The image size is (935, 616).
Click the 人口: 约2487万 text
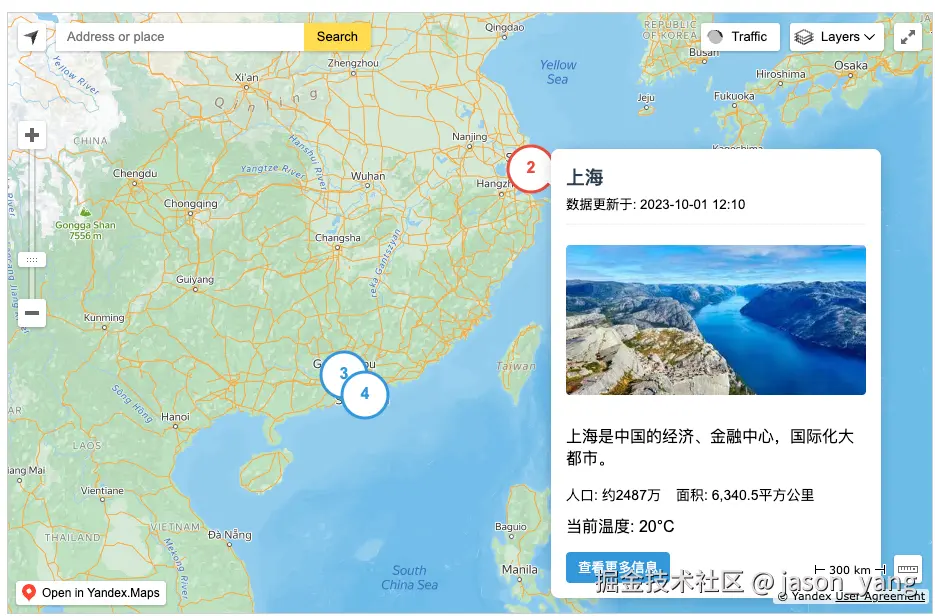(613, 495)
